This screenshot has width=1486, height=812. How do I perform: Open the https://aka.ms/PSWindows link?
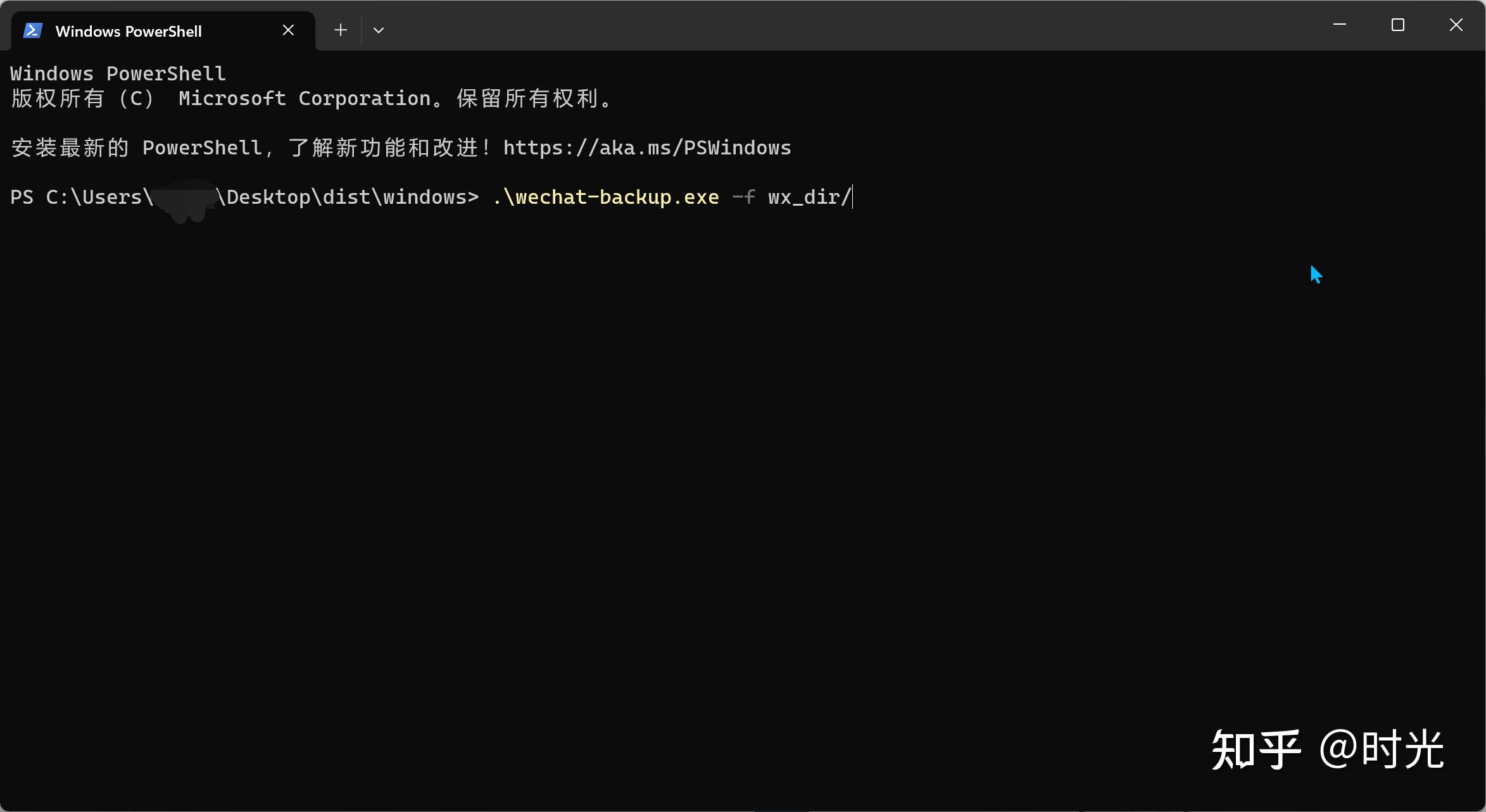click(647, 148)
